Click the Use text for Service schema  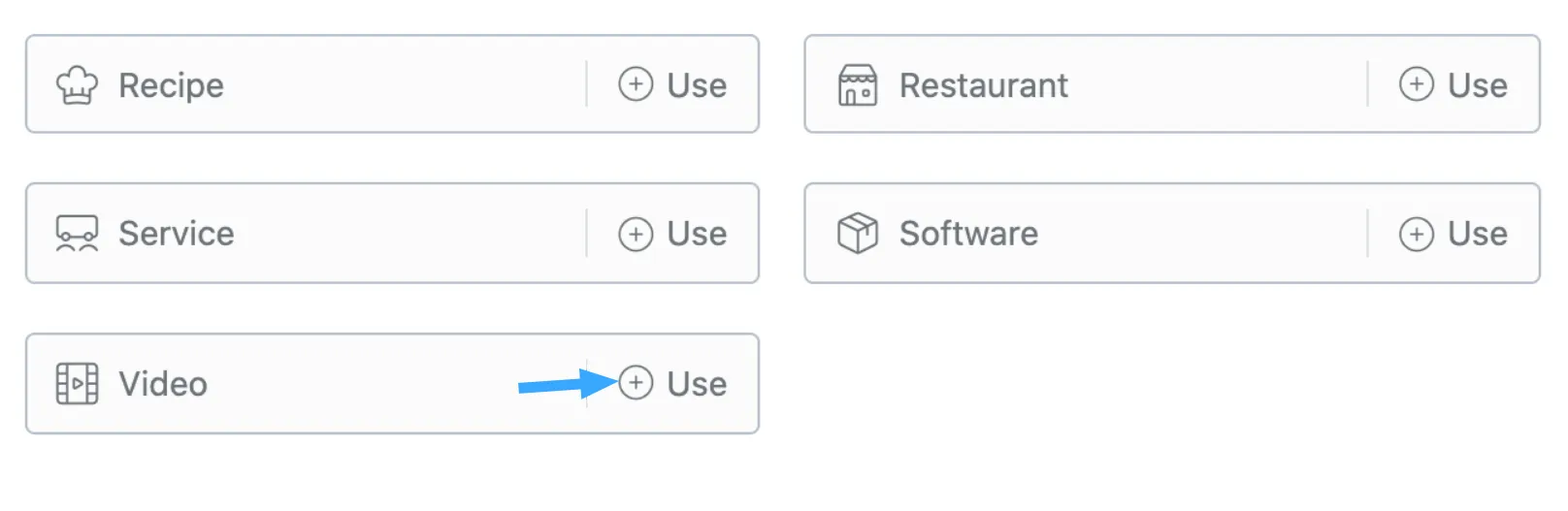697,234
